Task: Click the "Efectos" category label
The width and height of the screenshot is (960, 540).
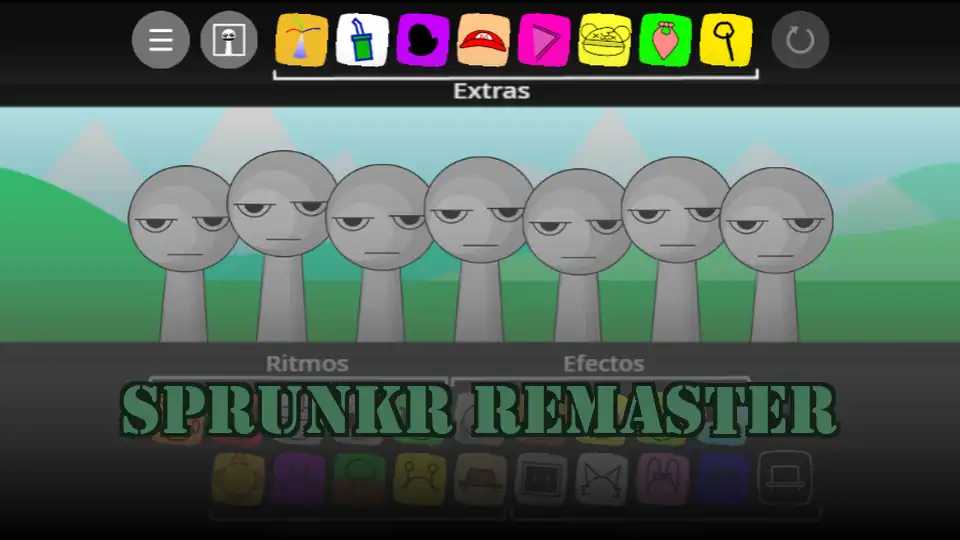Action: [604, 364]
